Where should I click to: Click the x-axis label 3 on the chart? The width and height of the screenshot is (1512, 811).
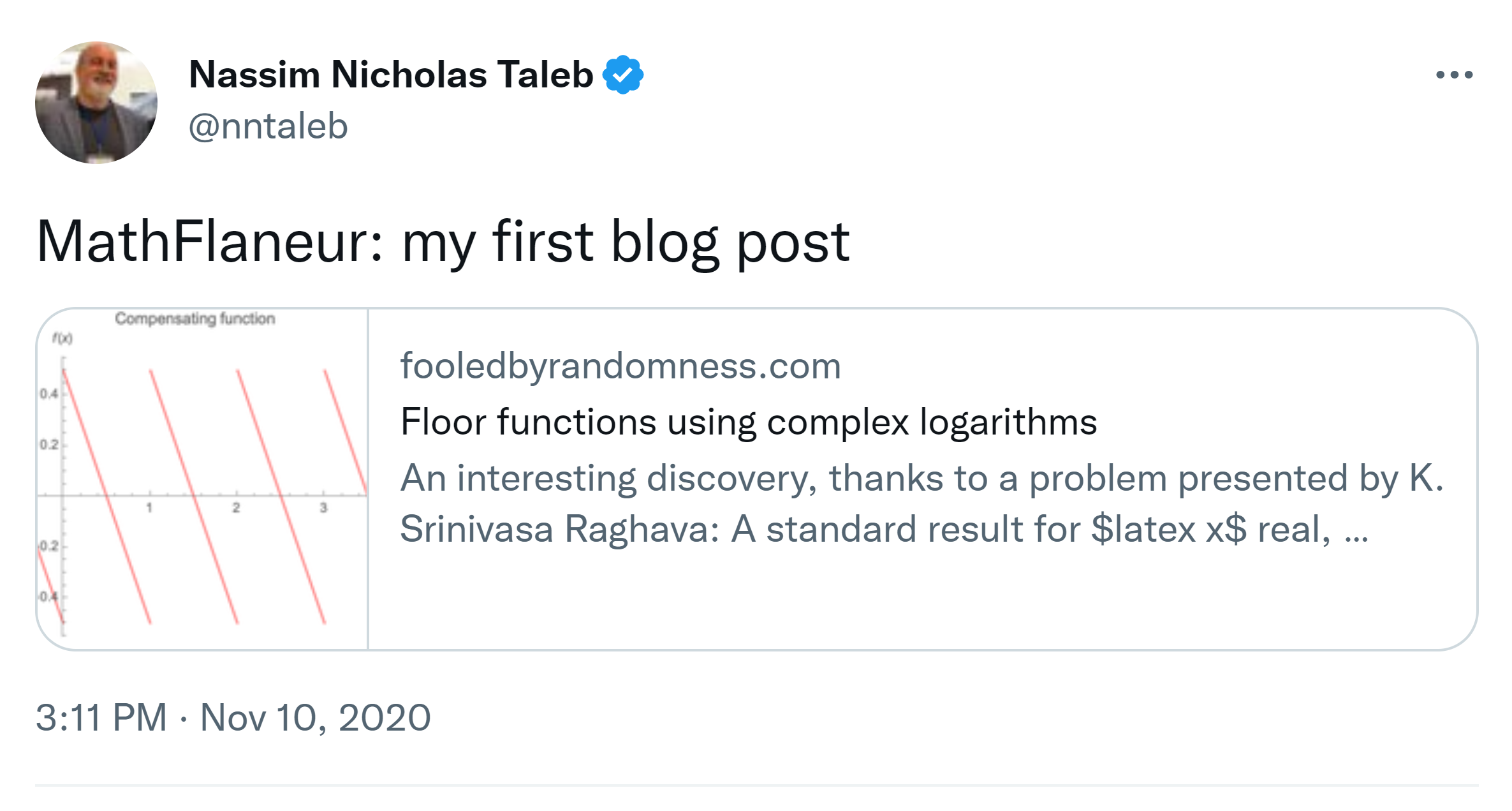[x=323, y=508]
